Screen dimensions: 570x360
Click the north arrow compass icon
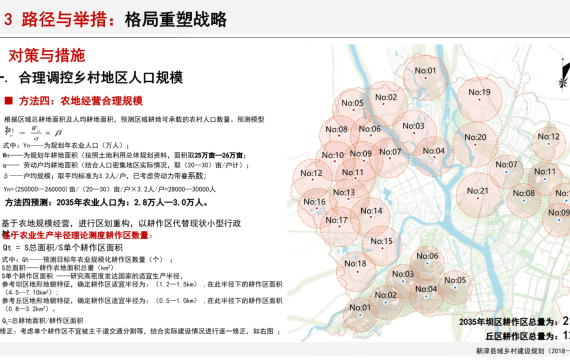564,74
